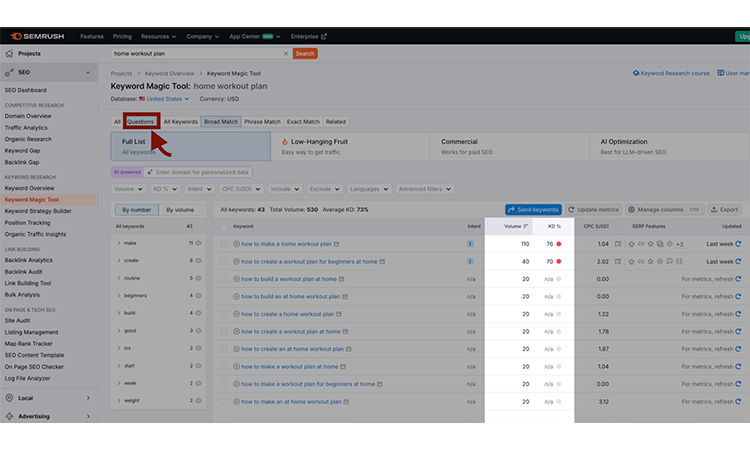Refresh metrics for 'how to make a home workout plan'
750x450 pixels.
point(738,244)
